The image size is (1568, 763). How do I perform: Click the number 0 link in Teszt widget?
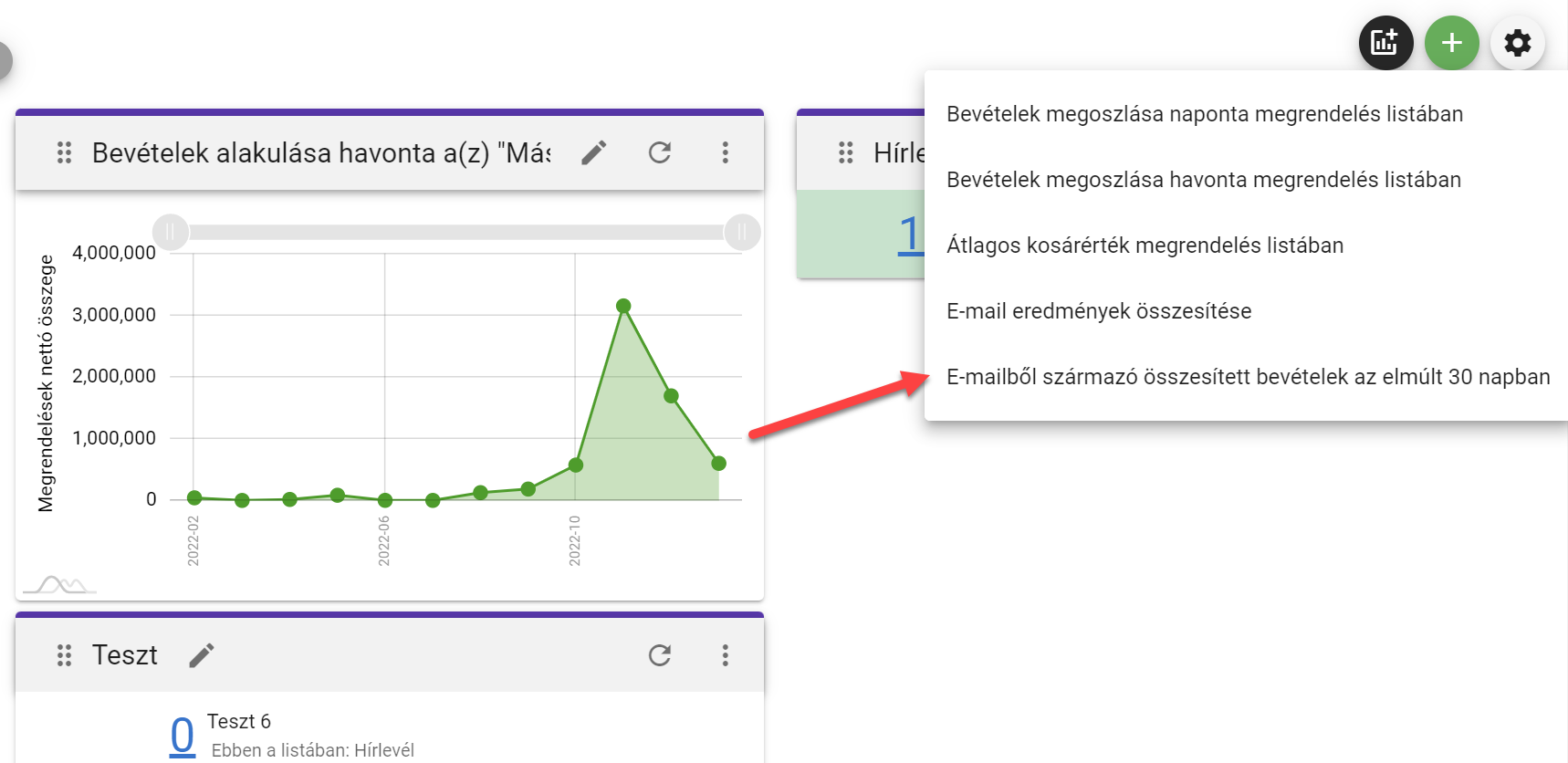point(183,736)
